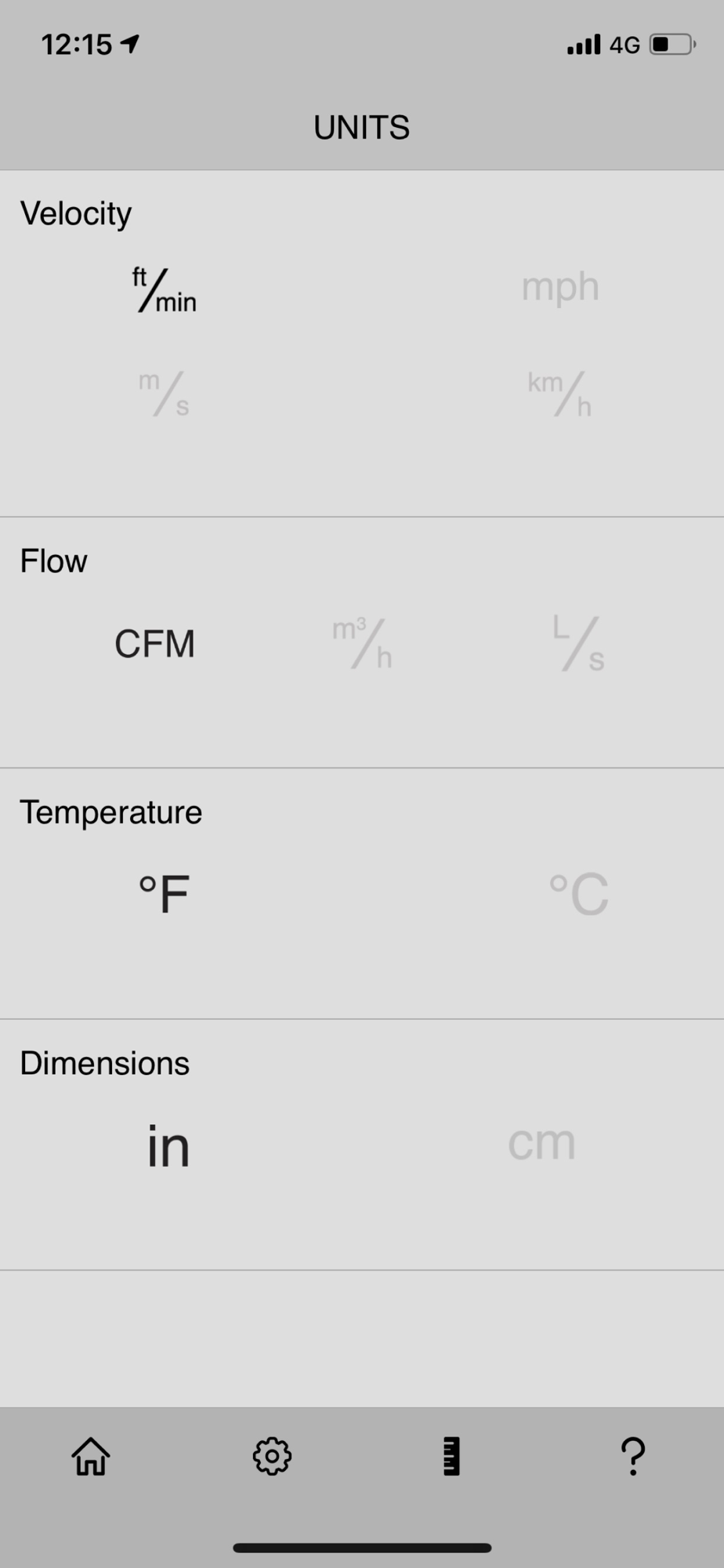Select CFM flow unit

[x=154, y=644]
